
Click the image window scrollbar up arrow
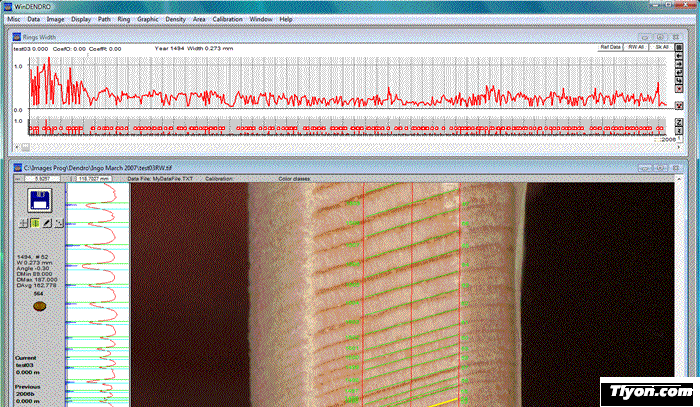(679, 179)
